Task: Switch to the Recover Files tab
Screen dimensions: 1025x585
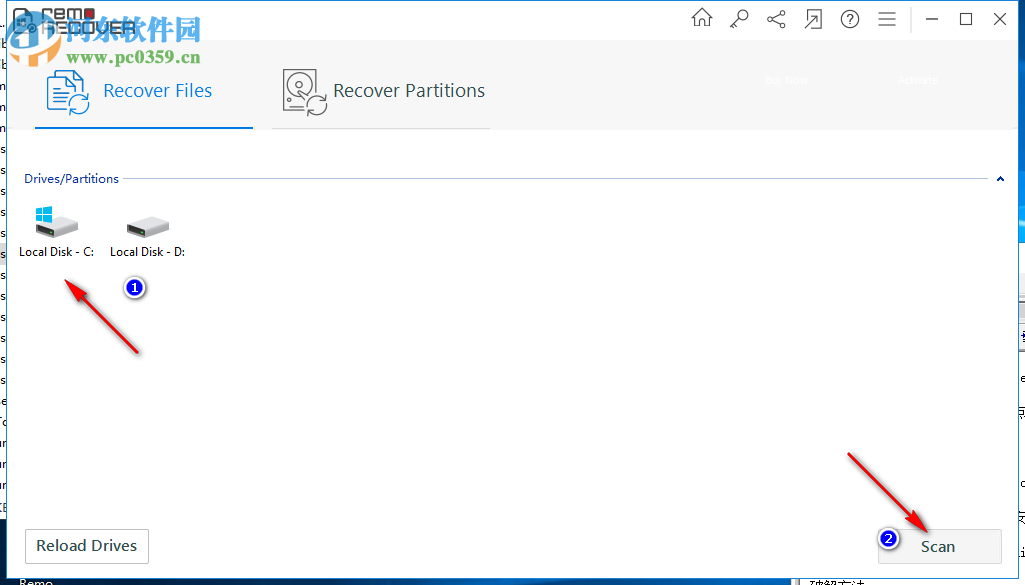Action: tap(157, 90)
